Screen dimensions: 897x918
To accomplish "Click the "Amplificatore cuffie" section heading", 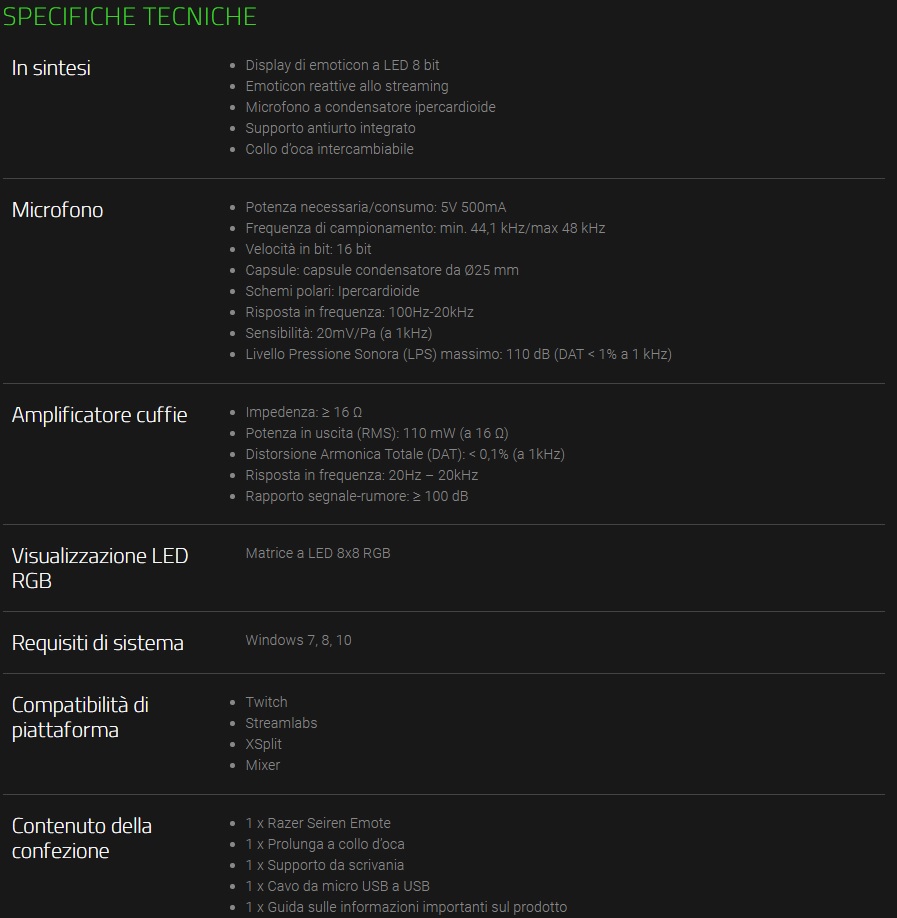I will tap(99, 415).
